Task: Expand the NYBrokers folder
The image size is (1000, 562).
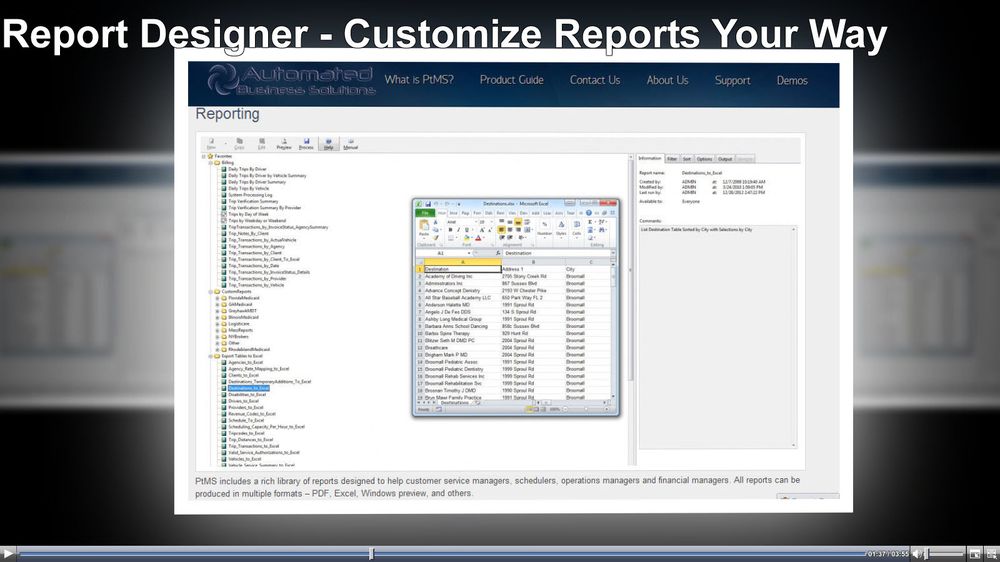Action: pyautogui.click(x=217, y=337)
